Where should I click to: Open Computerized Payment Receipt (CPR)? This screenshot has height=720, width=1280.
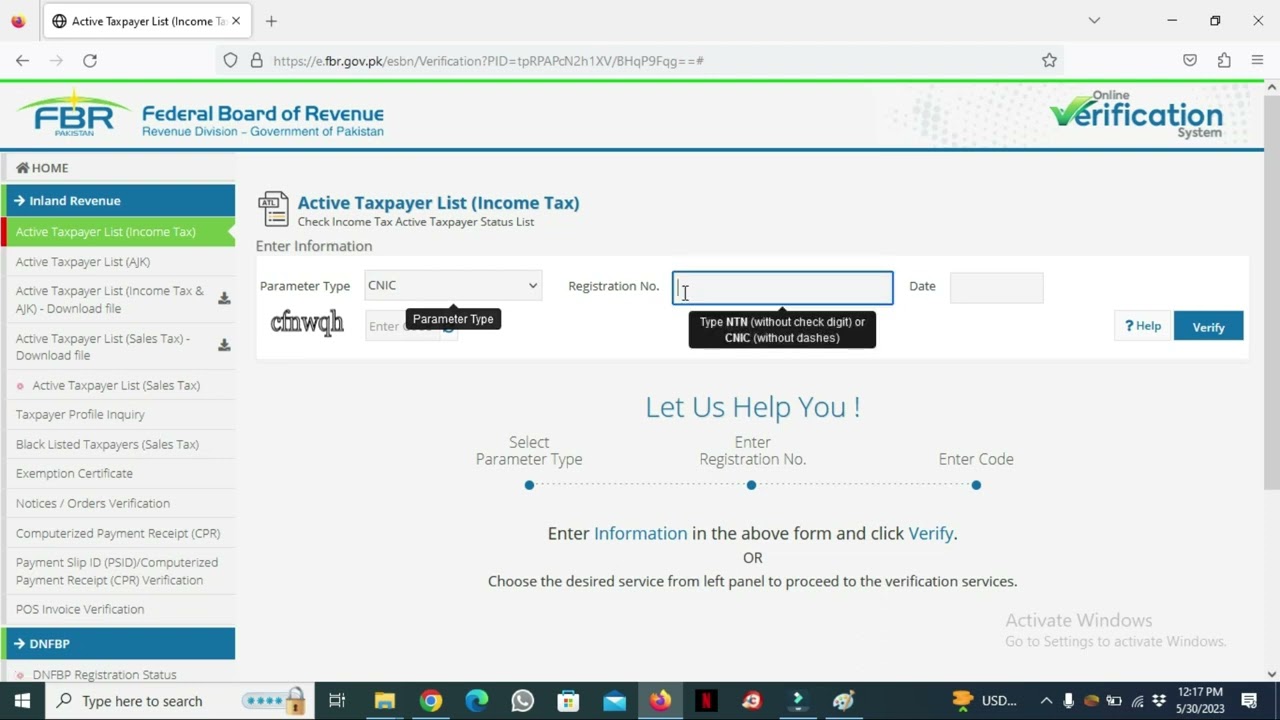point(118,533)
